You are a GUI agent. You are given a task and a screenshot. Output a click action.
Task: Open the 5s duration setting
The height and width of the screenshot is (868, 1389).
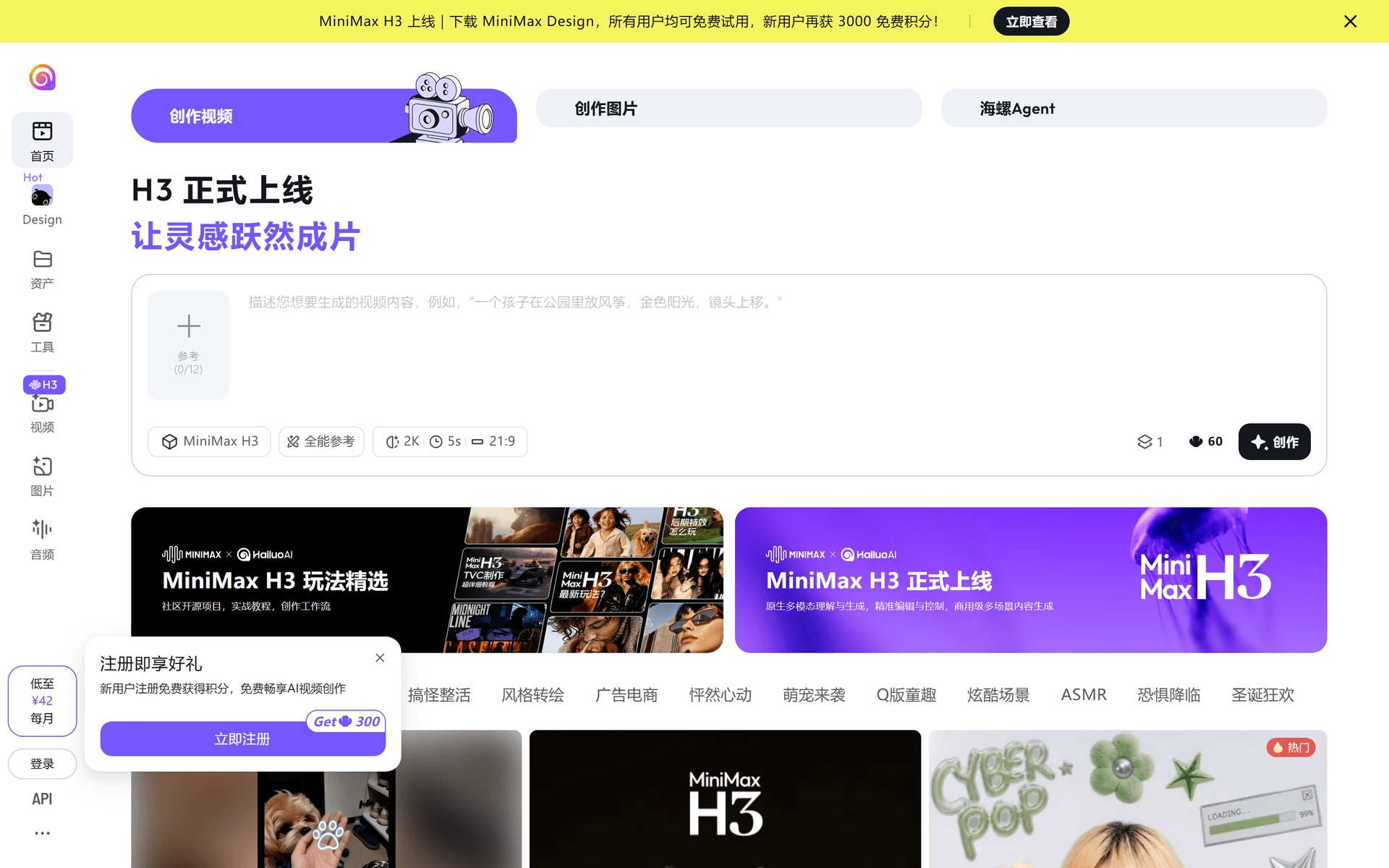[445, 442]
